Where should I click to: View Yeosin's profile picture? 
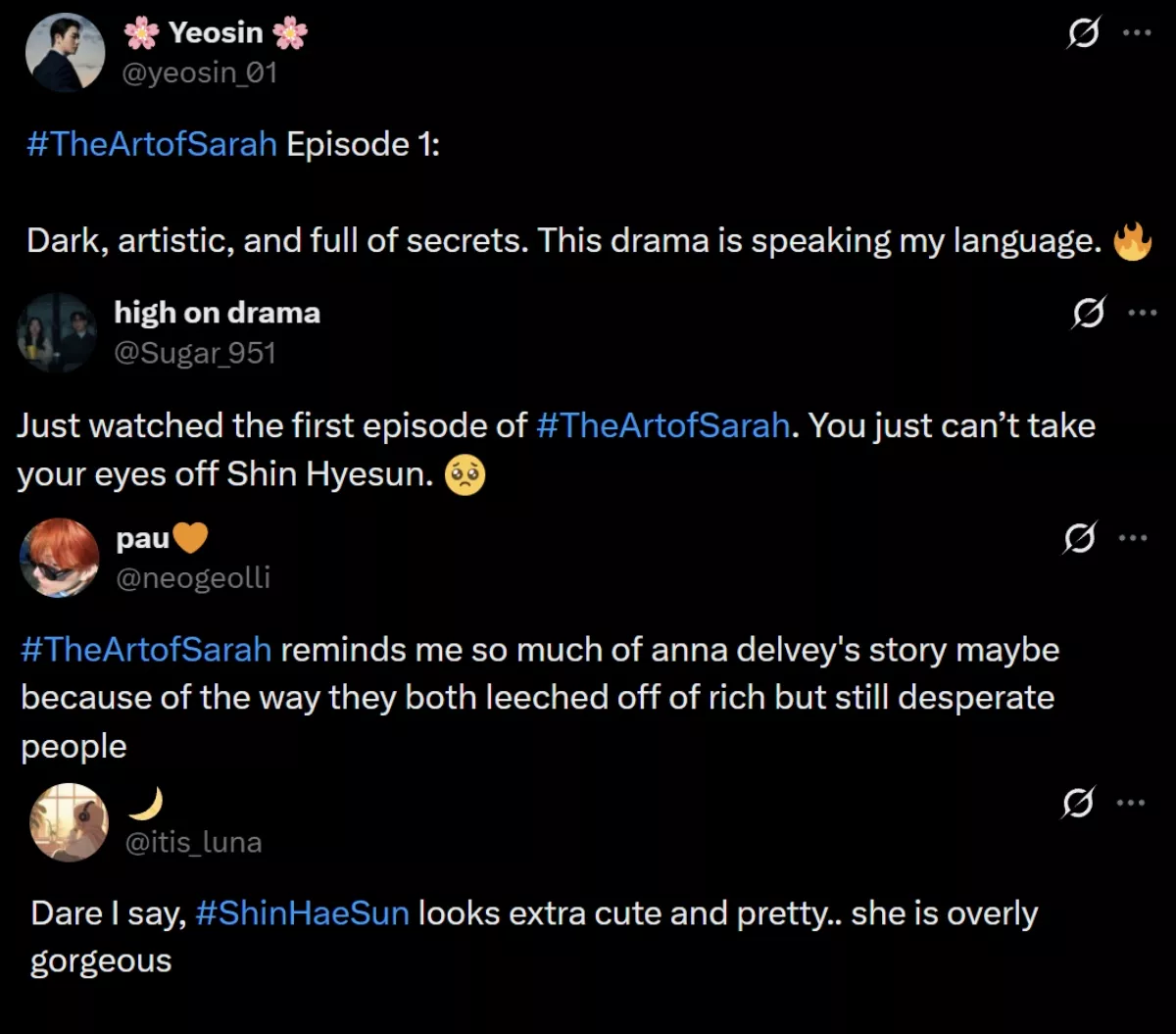pos(66,52)
